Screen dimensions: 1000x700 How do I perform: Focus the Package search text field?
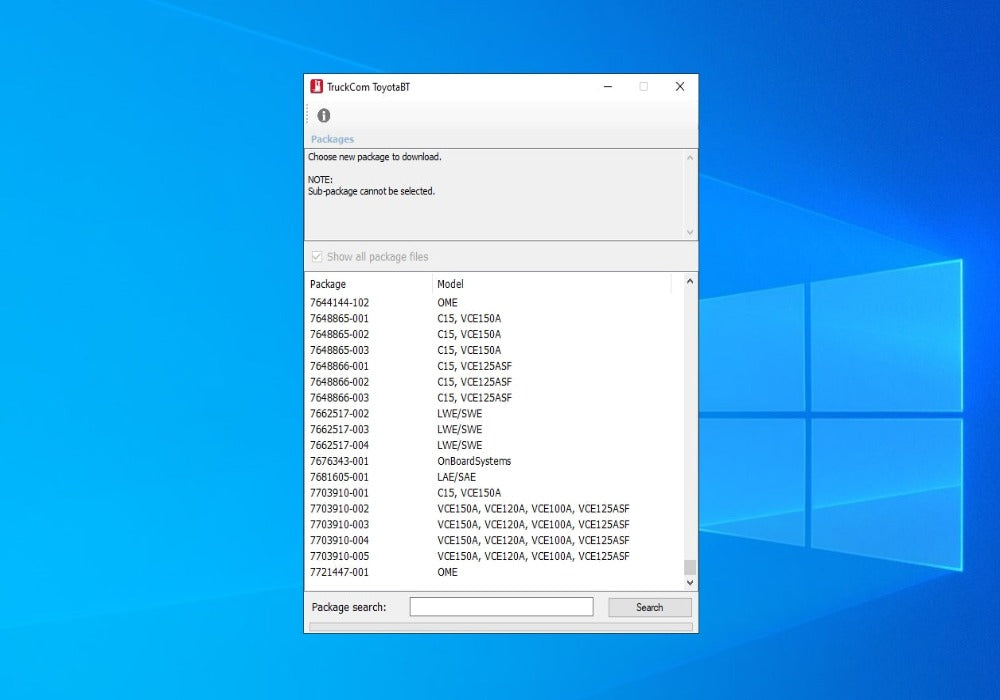[x=501, y=607]
